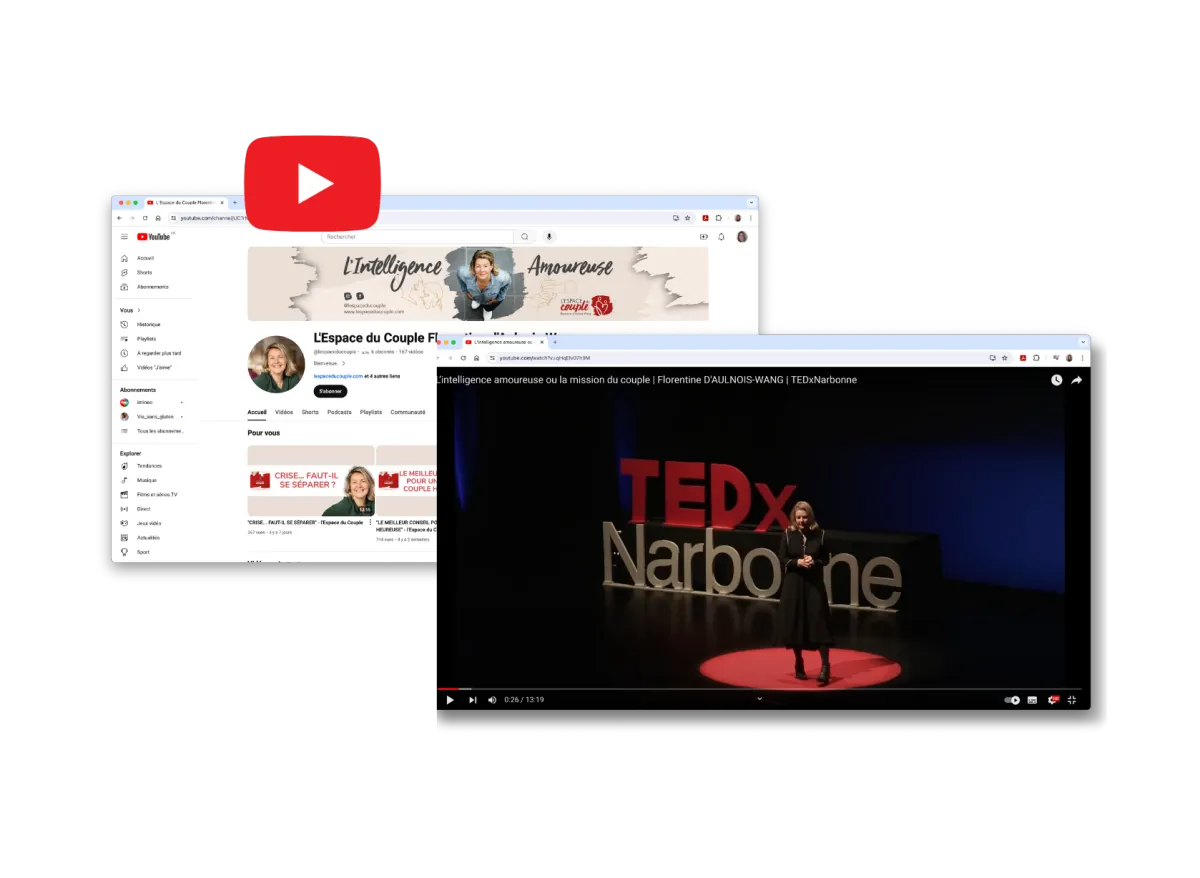Open the tab search dropdown in channel window
The image size is (1200, 878).
tap(751, 203)
